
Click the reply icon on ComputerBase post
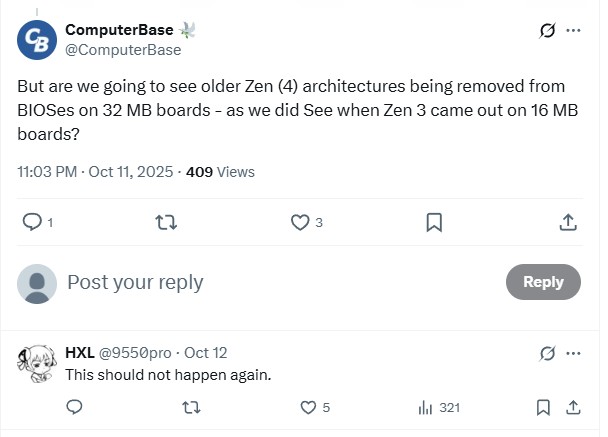[31, 222]
